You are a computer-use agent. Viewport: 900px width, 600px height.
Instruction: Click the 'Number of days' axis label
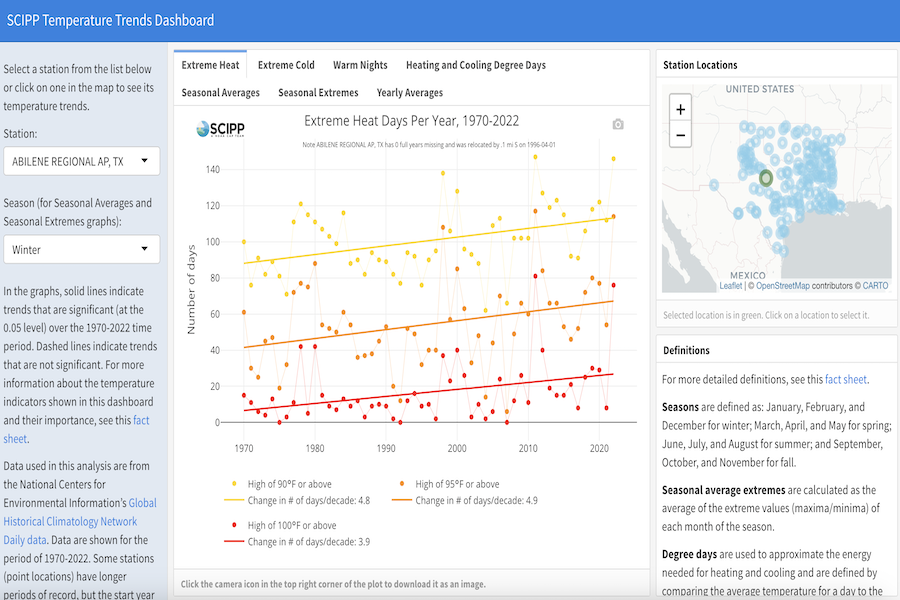click(x=191, y=289)
